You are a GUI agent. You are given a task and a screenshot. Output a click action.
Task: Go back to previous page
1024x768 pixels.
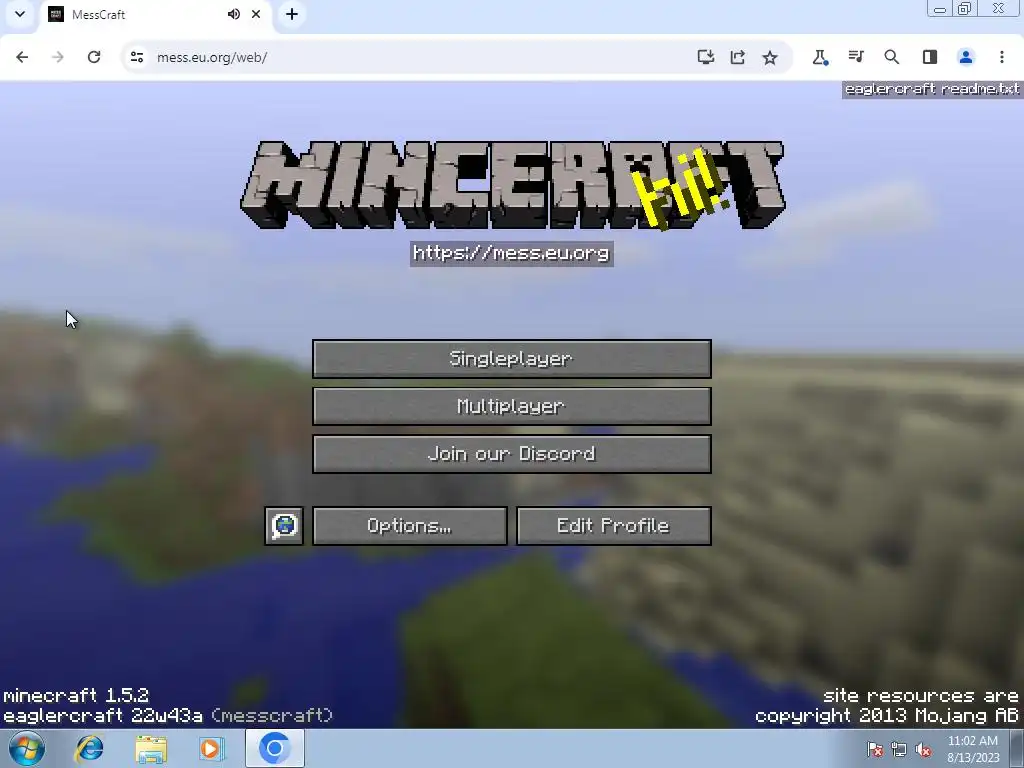(22, 57)
